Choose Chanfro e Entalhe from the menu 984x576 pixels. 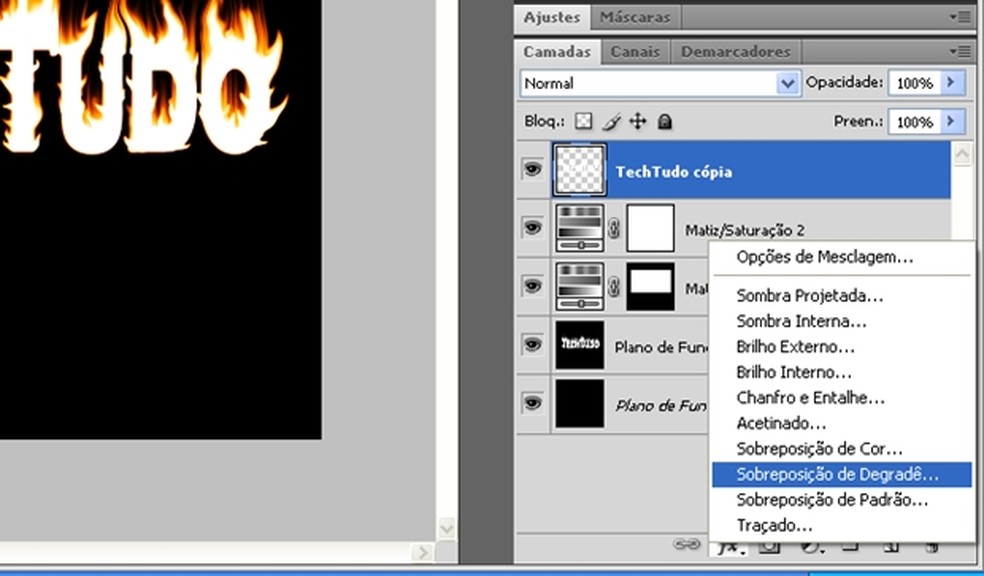tap(842, 397)
